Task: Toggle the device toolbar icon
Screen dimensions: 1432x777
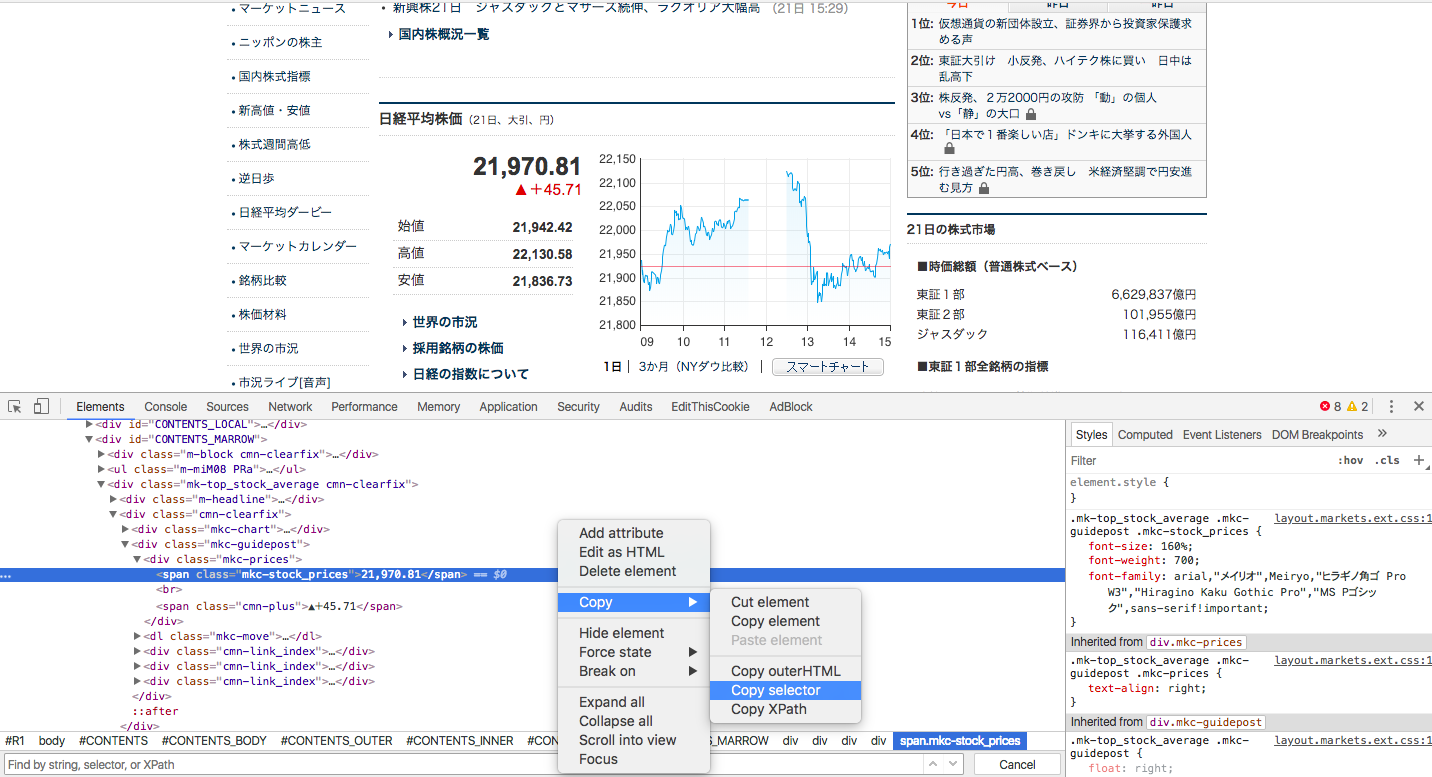Action: pyautogui.click(x=40, y=405)
